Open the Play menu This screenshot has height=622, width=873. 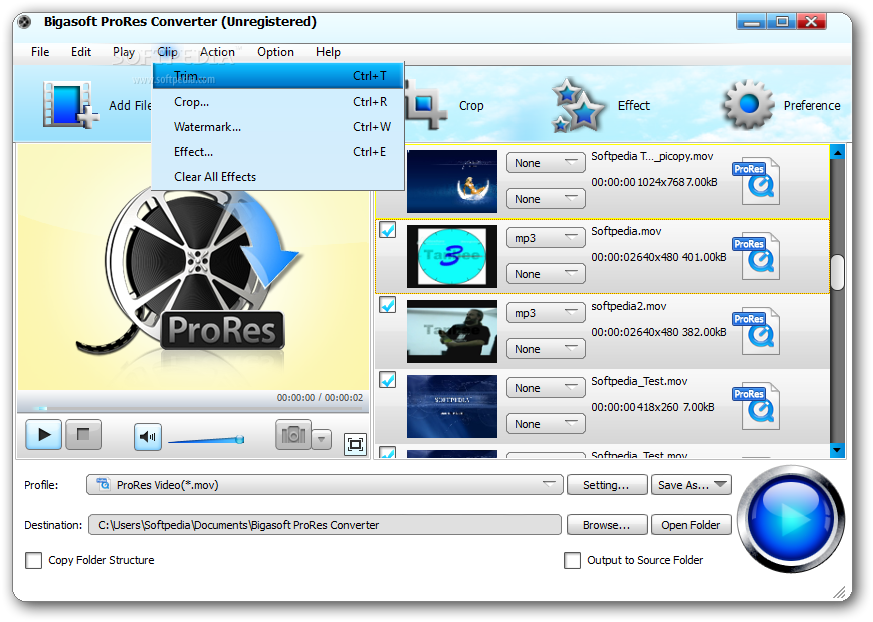point(124,52)
